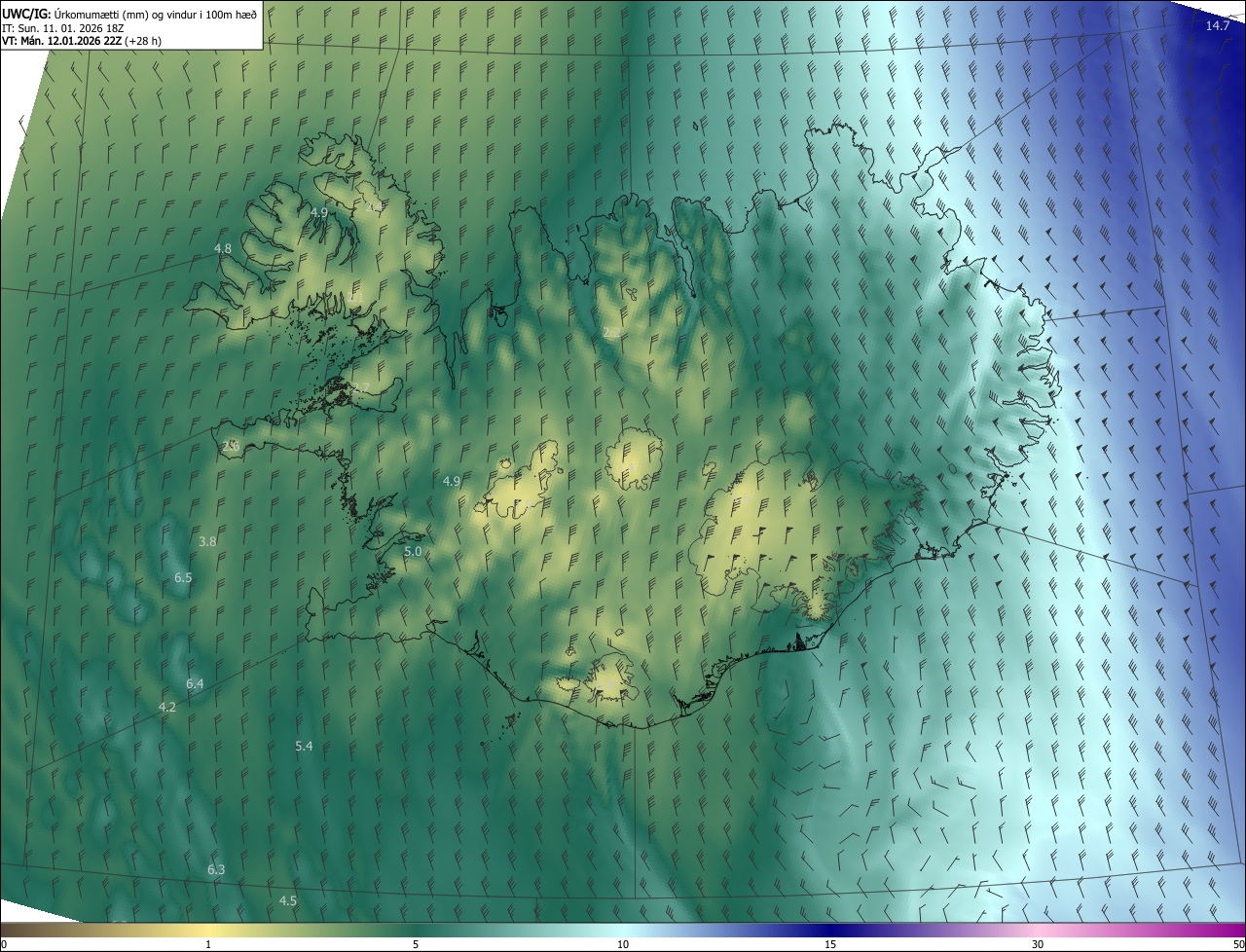Click the 6.5 value label
Image resolution: width=1246 pixels, height=952 pixels.
183,577
